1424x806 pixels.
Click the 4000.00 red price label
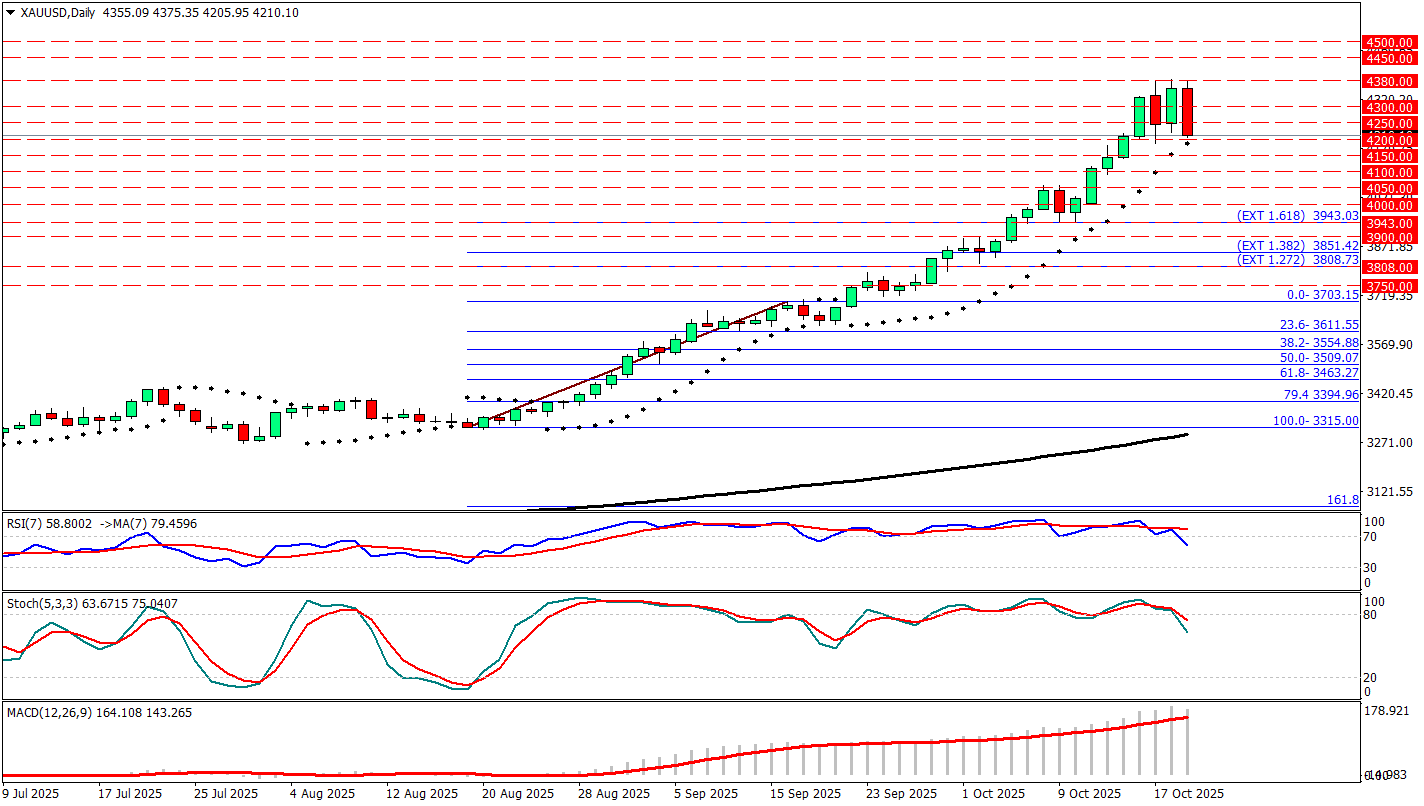[1390, 205]
